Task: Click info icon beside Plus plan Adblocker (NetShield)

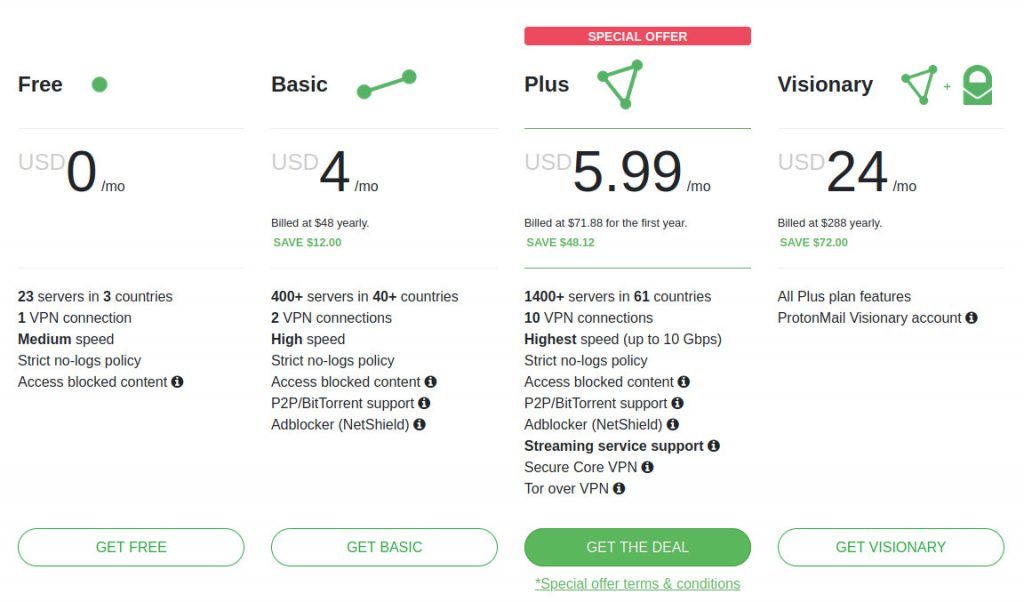Action: 673,424
